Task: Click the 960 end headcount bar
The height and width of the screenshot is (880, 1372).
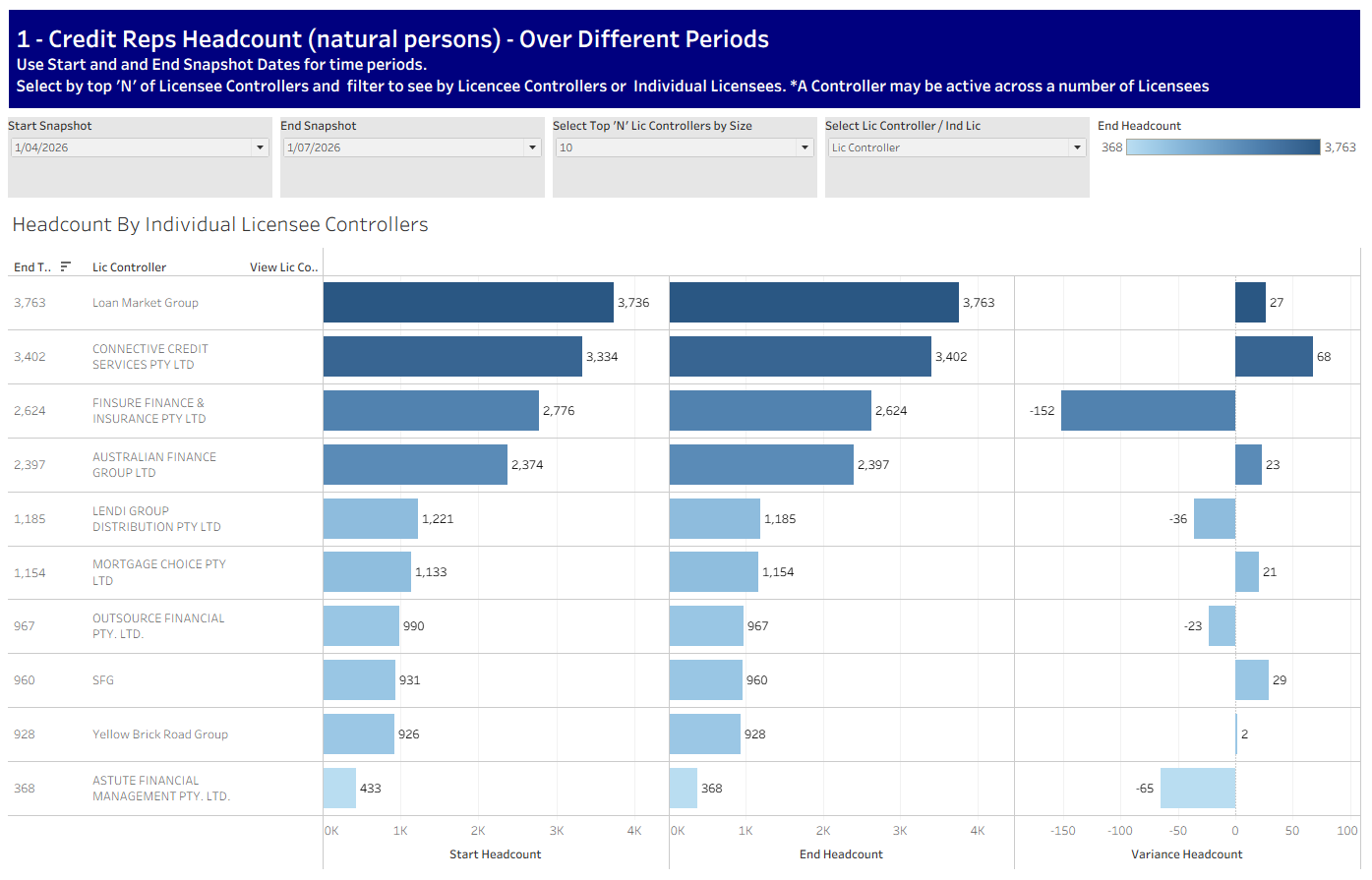Action: click(706, 680)
